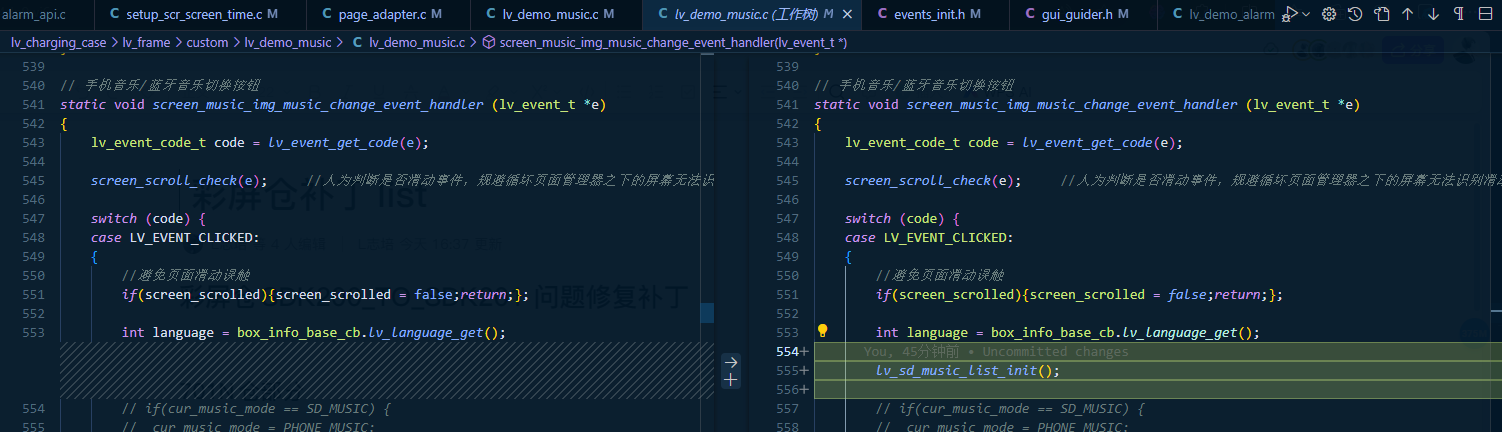Switch to events_init.h tab
Screen dimensions: 1502x432
pyautogui.click(x=937, y=14)
